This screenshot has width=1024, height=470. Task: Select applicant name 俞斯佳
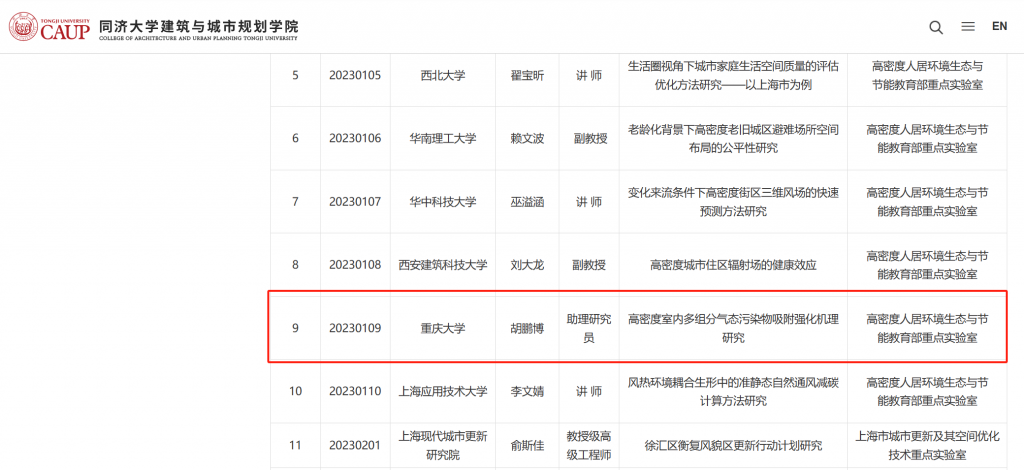click(527, 446)
